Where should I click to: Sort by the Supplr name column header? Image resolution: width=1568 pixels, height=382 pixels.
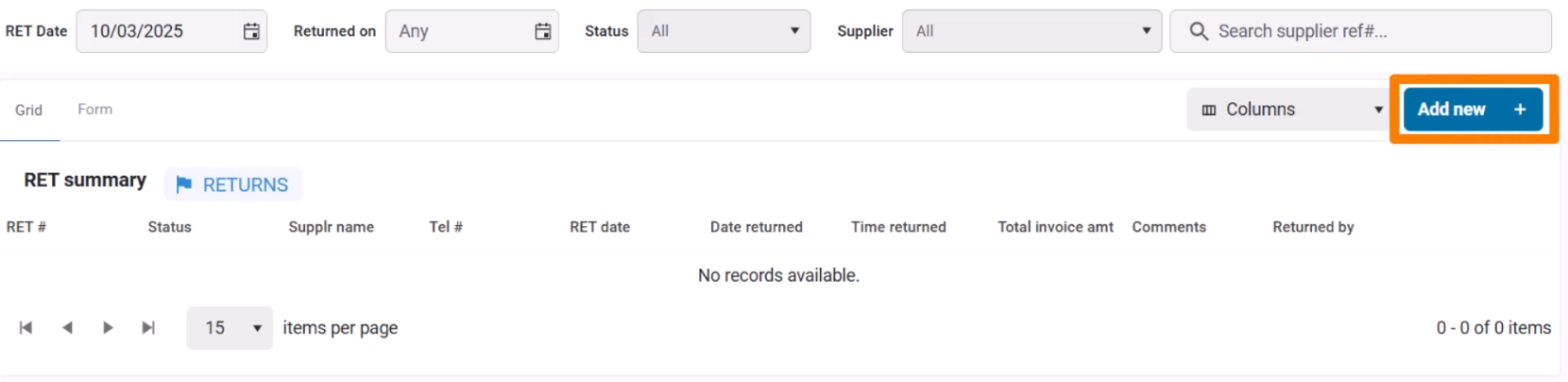[331, 227]
